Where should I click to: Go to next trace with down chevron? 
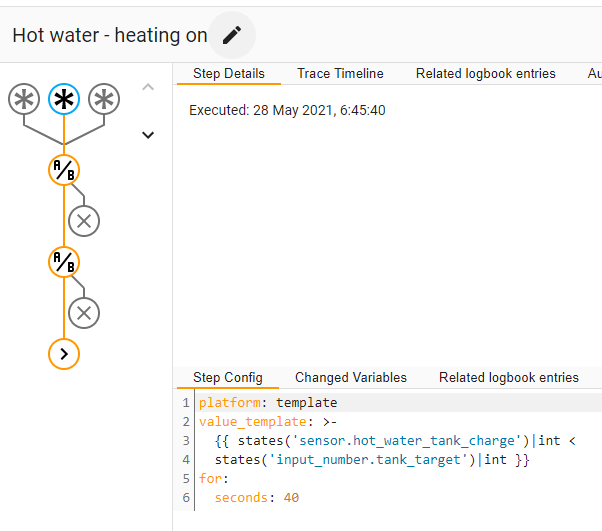coord(148,135)
